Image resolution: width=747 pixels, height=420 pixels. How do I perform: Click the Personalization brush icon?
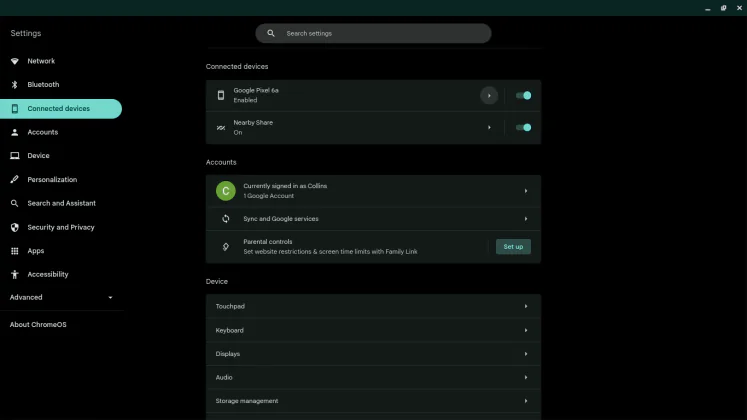[x=15, y=179]
